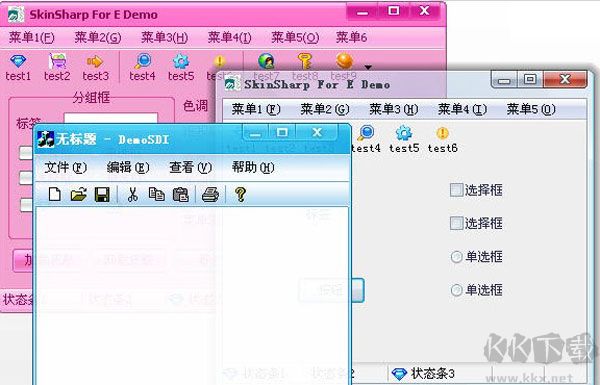Minimize the DemoSDI window

[x=255, y=134]
